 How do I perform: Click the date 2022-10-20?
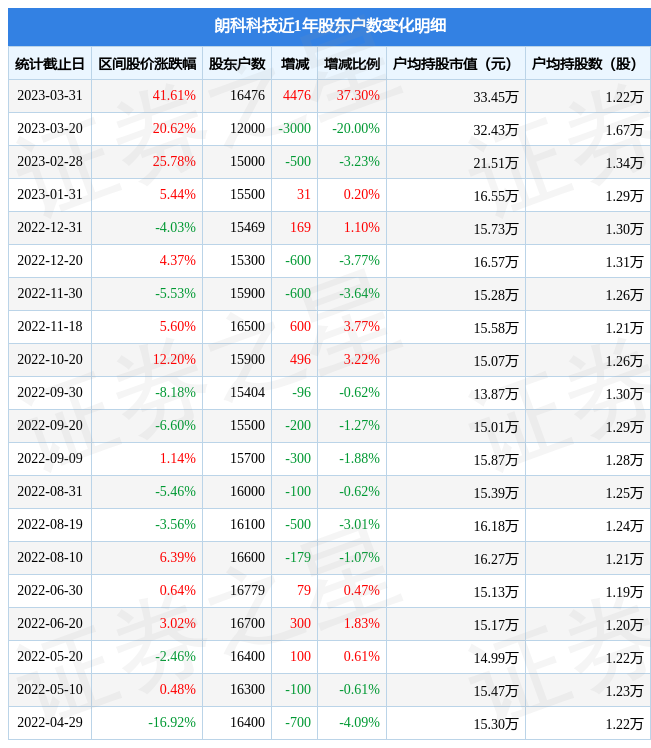click(x=50, y=359)
